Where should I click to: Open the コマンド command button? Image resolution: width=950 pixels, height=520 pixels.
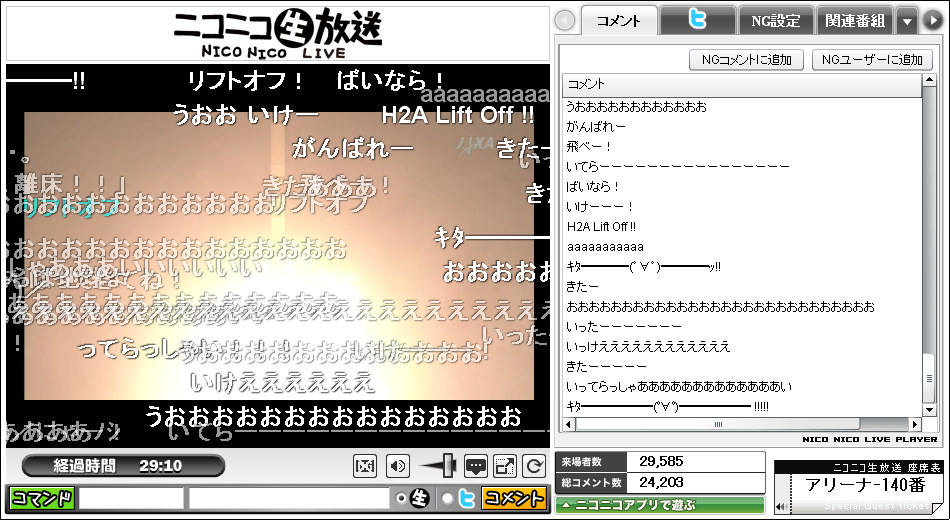click(x=42, y=498)
